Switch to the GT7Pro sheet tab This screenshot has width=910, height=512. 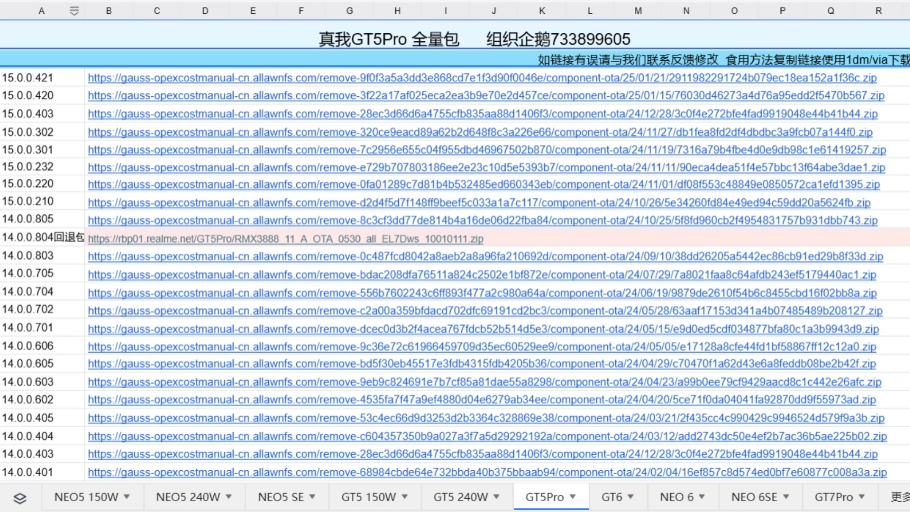[833, 497]
